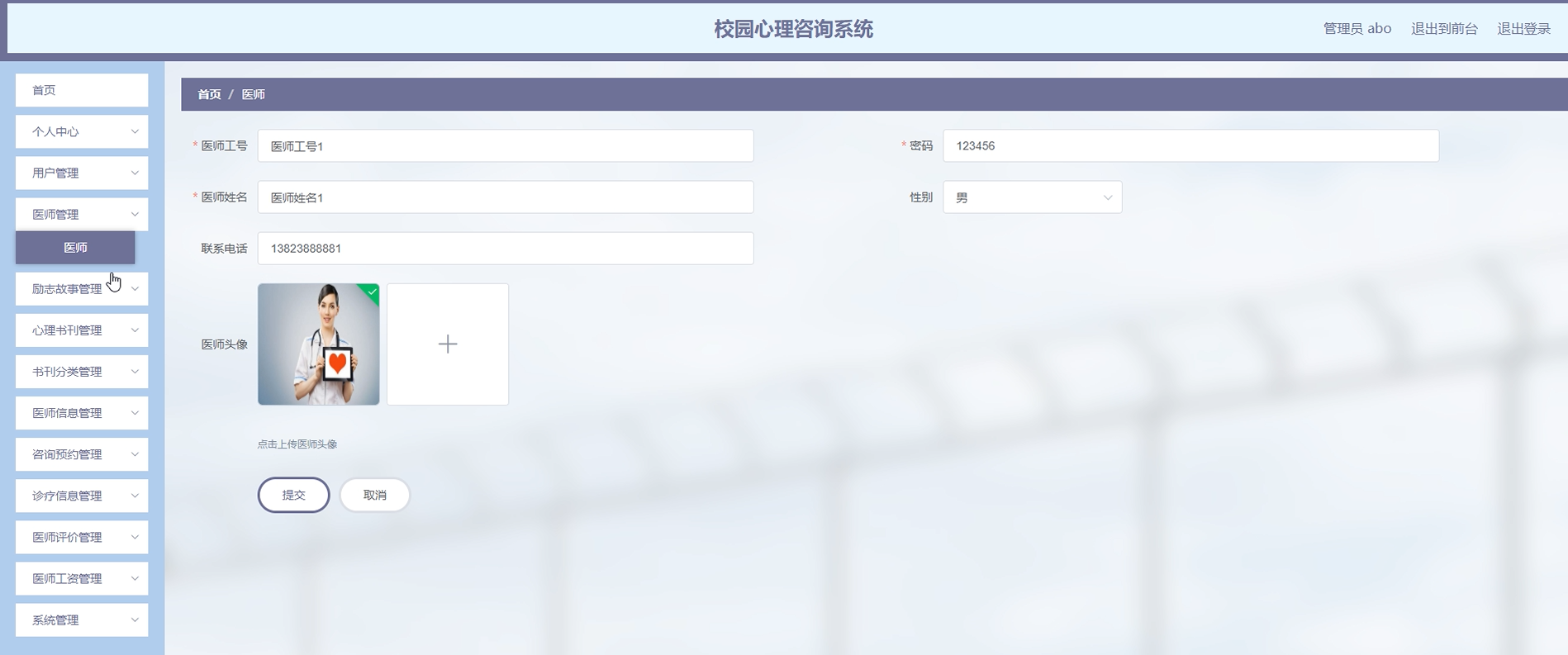Viewport: 1568px width, 655px height.
Task: Expand the 心理书刊管理 menu chevron
Action: coord(135,330)
